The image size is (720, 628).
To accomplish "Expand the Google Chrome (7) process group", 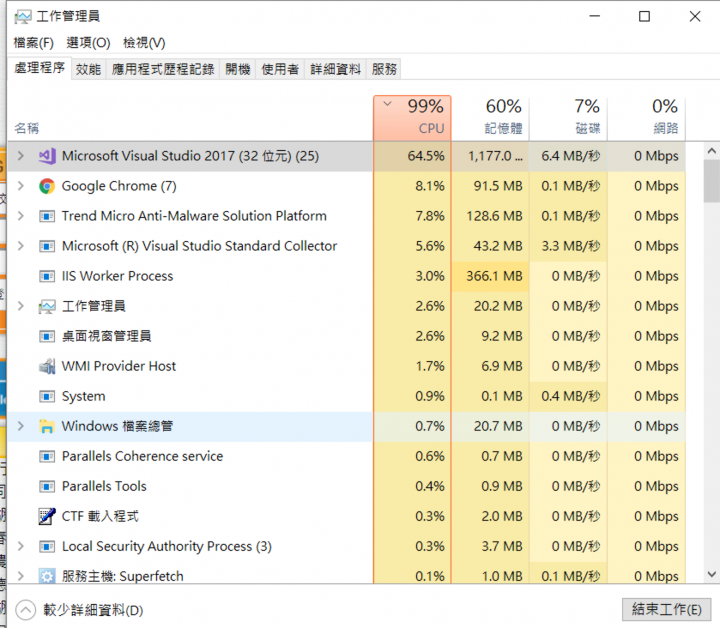I will [x=21, y=186].
